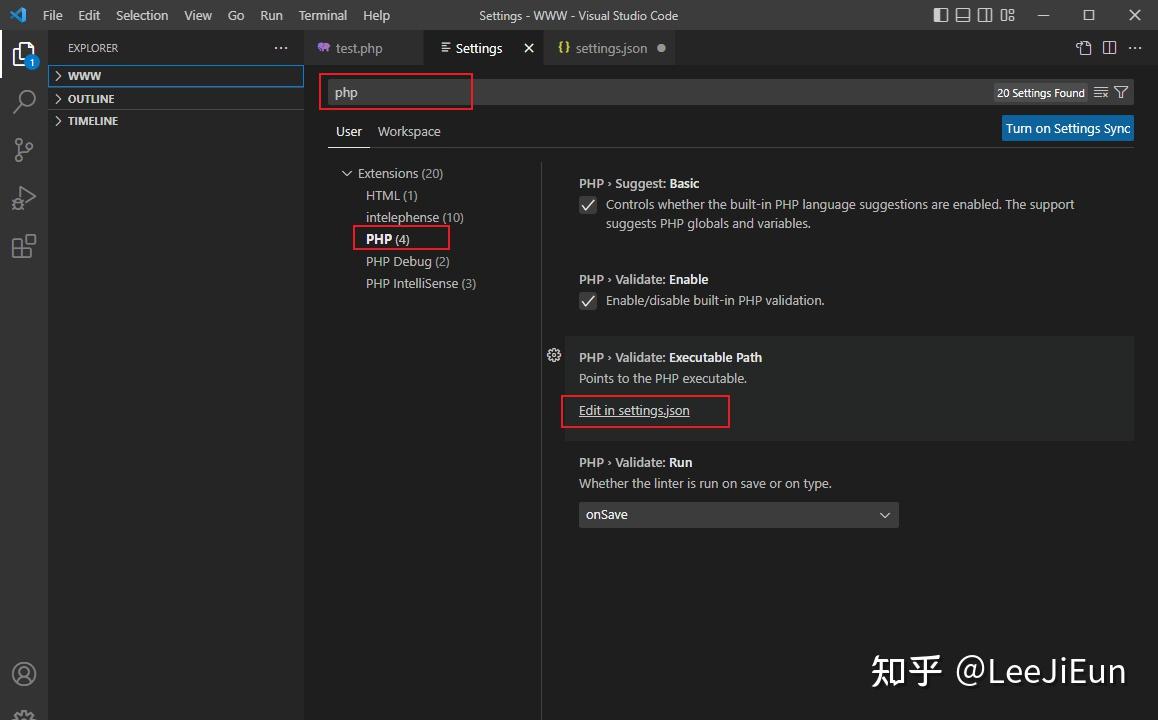Open the Run and Debug view
Screen dimensions: 1158x720
[24, 197]
